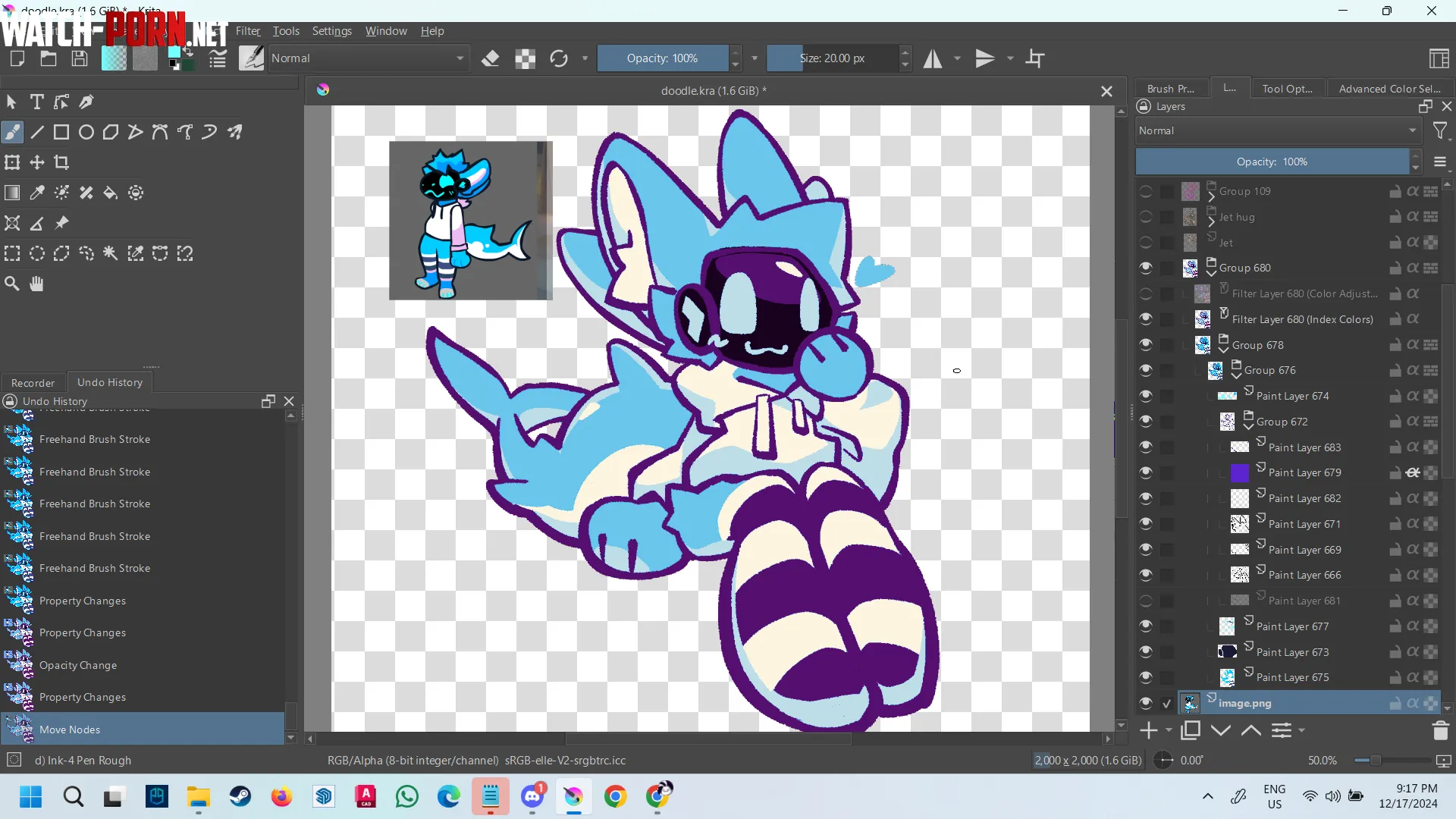Collapse the Group 676 layer group
This screenshot has width=1456, height=819.
[x=1236, y=375]
